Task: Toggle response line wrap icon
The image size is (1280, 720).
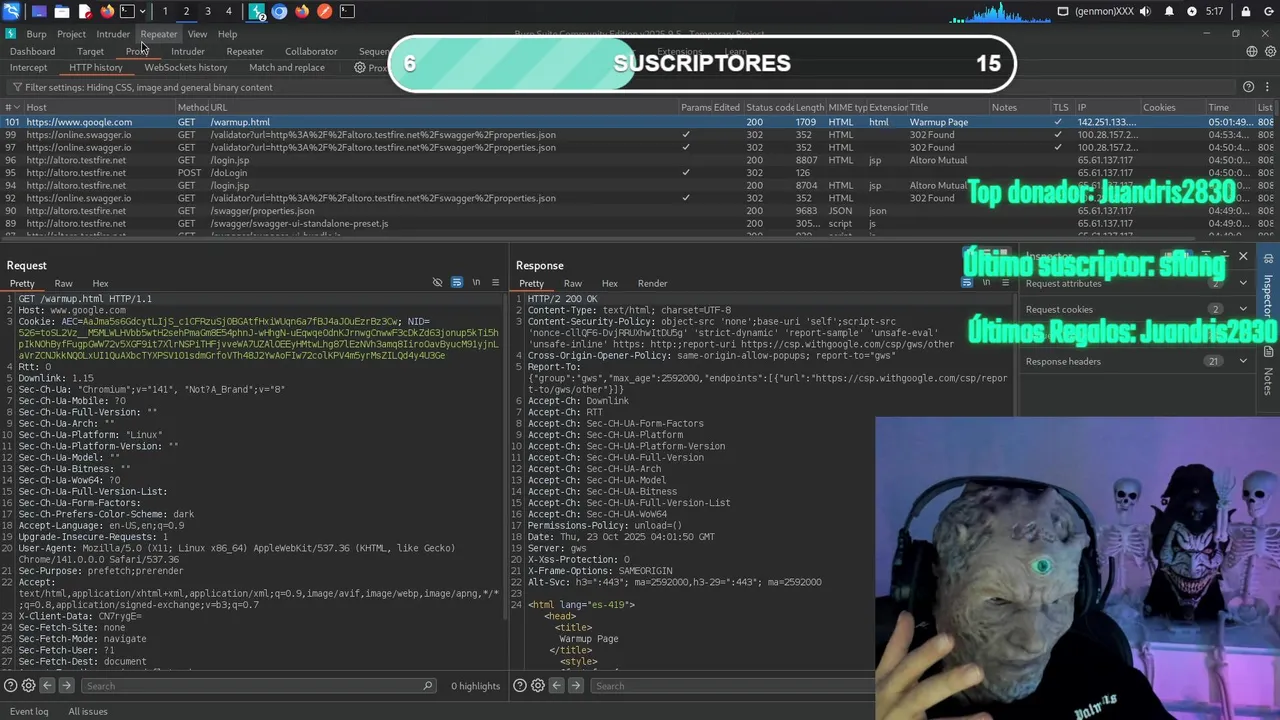Action: (966, 283)
